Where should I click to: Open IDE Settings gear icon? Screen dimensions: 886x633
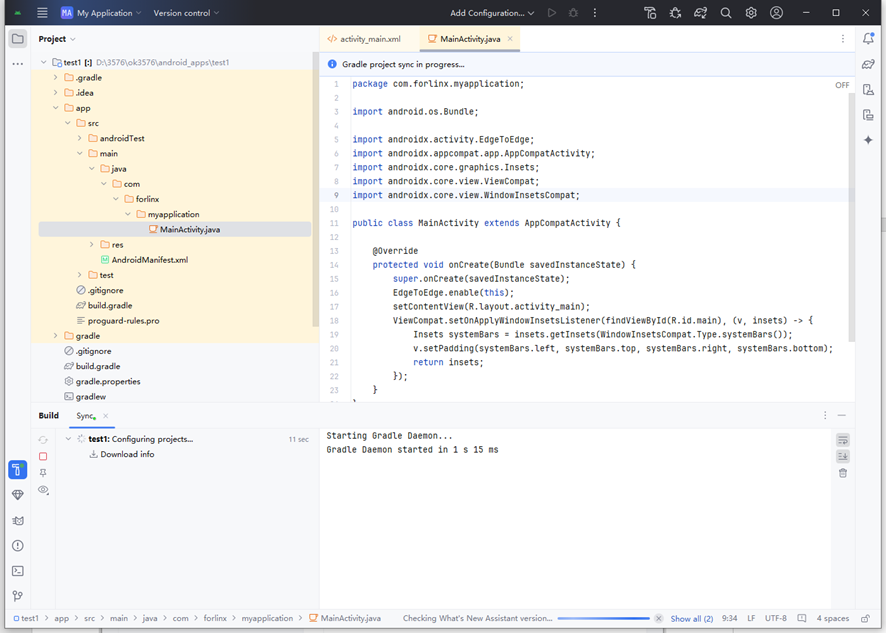click(751, 12)
